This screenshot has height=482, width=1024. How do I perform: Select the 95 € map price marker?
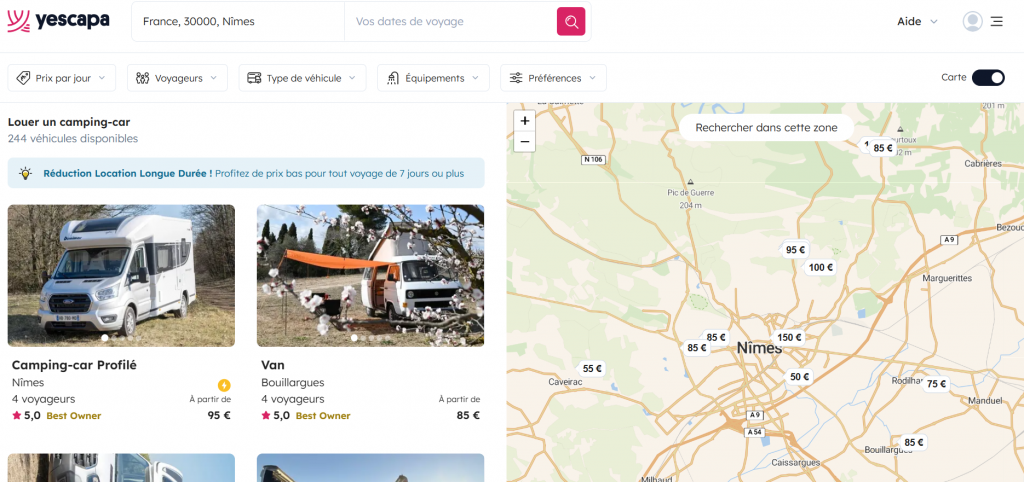(795, 249)
